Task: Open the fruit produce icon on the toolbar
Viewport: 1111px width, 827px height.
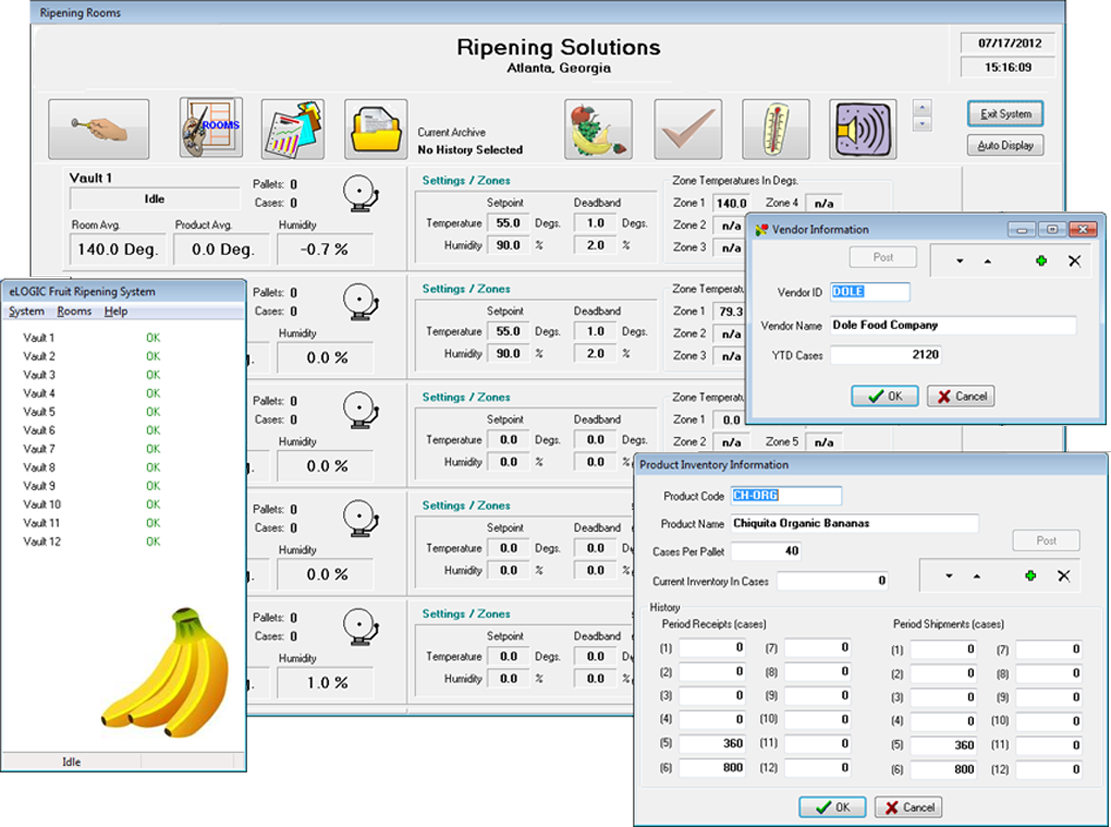Action: (597, 128)
